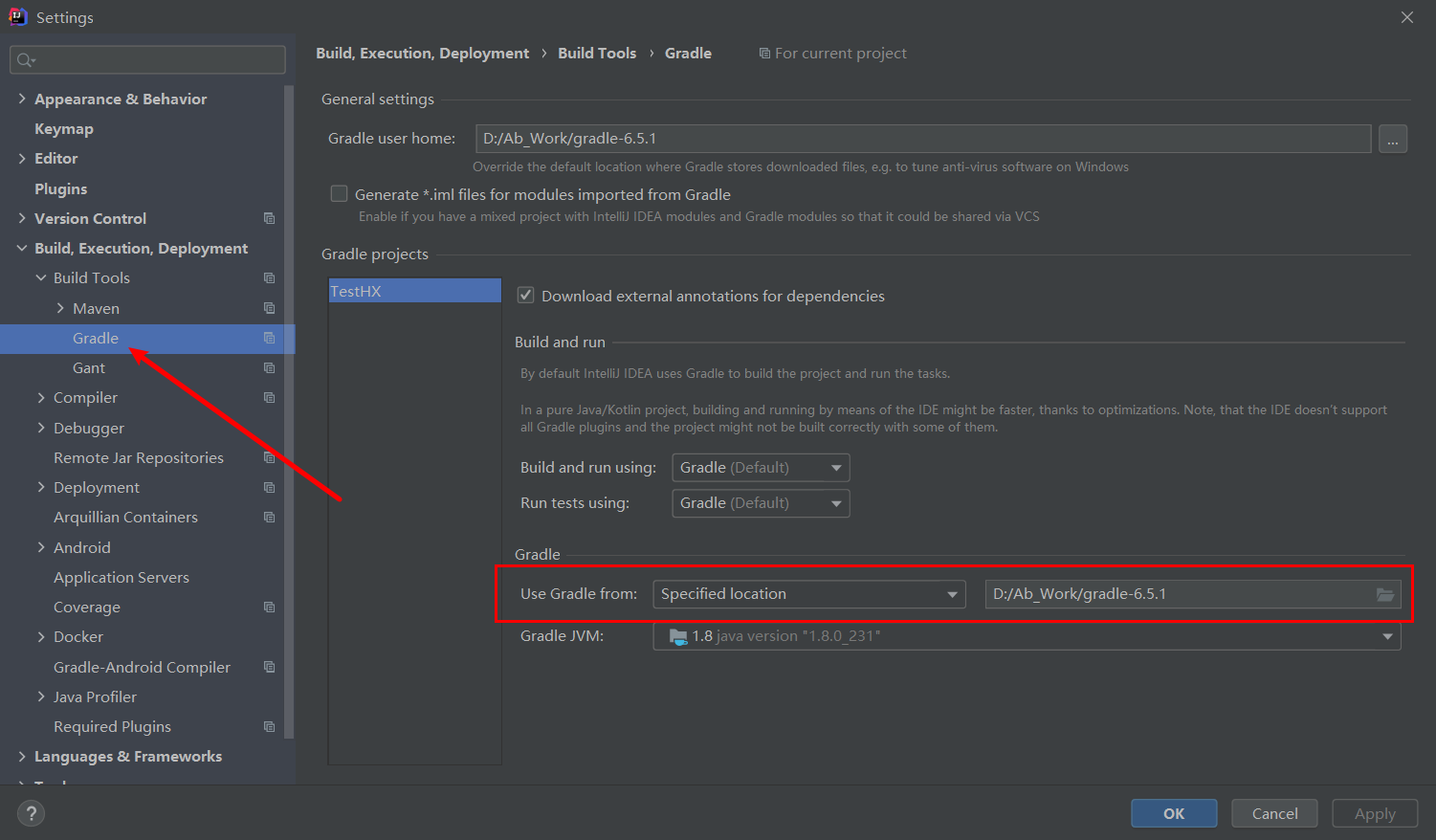This screenshot has width=1436, height=840.
Task: Click Build, Execution, Deployment breadcrumb
Action: (422, 54)
